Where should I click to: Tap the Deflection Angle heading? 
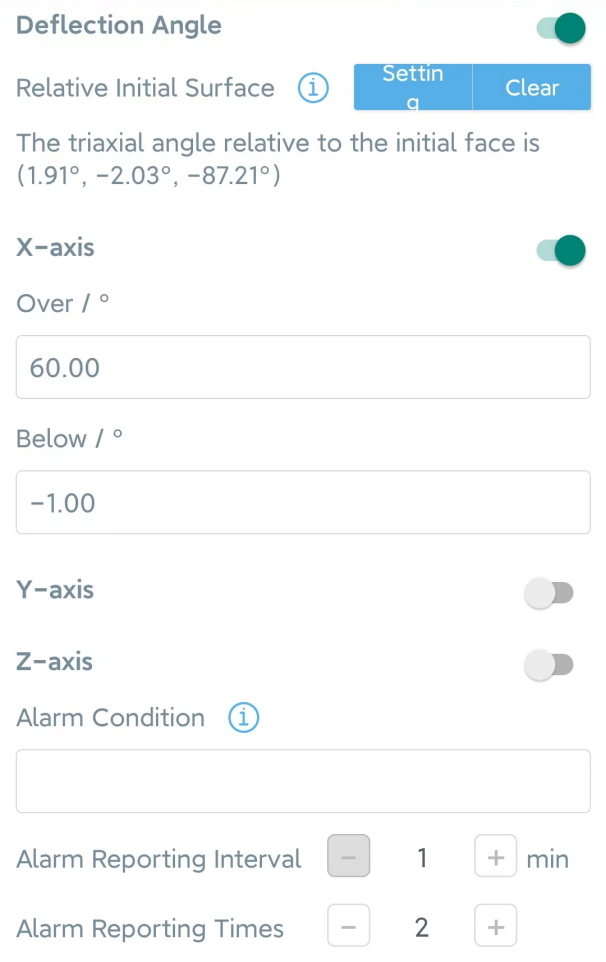(119, 26)
